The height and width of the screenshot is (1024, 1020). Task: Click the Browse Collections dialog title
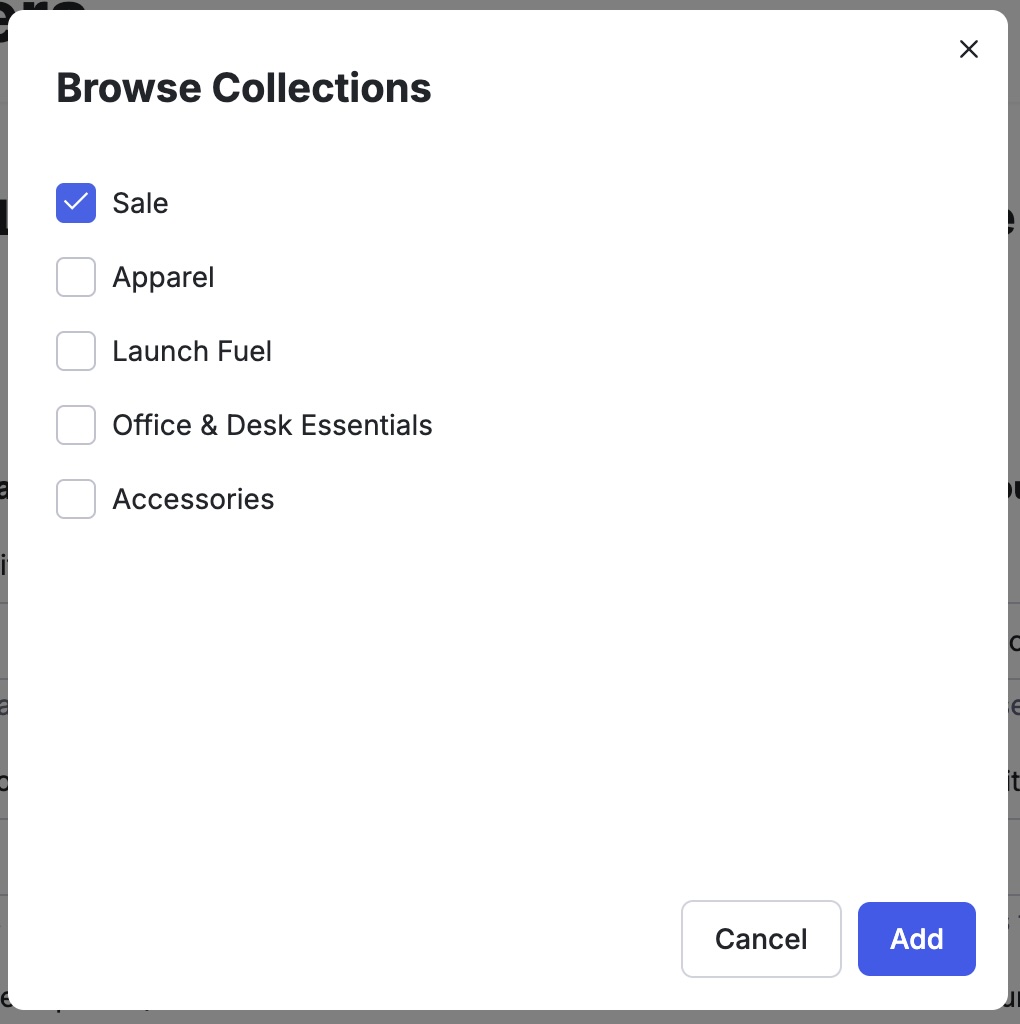243,87
